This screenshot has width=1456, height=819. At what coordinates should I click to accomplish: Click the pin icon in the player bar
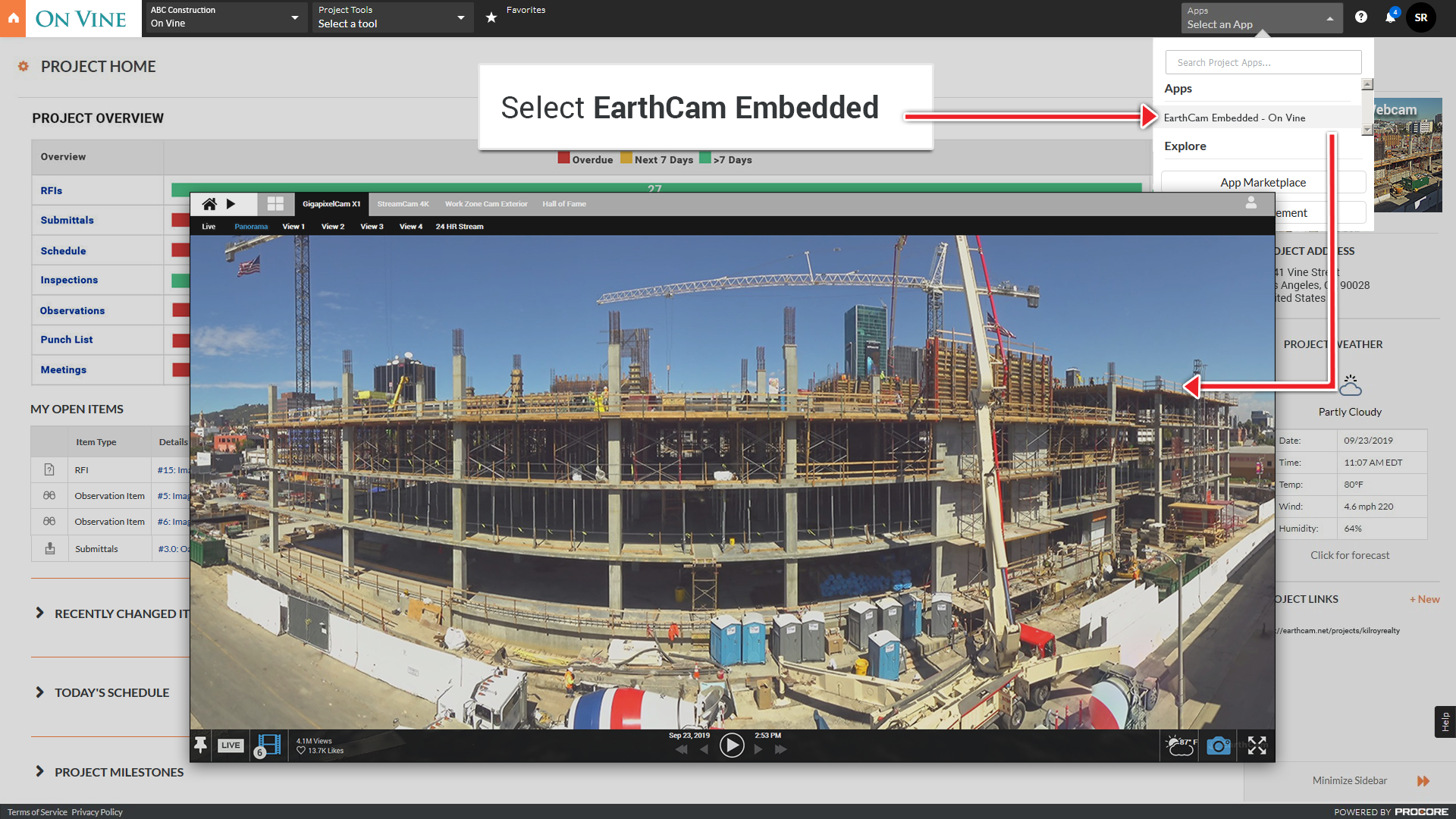pos(200,745)
